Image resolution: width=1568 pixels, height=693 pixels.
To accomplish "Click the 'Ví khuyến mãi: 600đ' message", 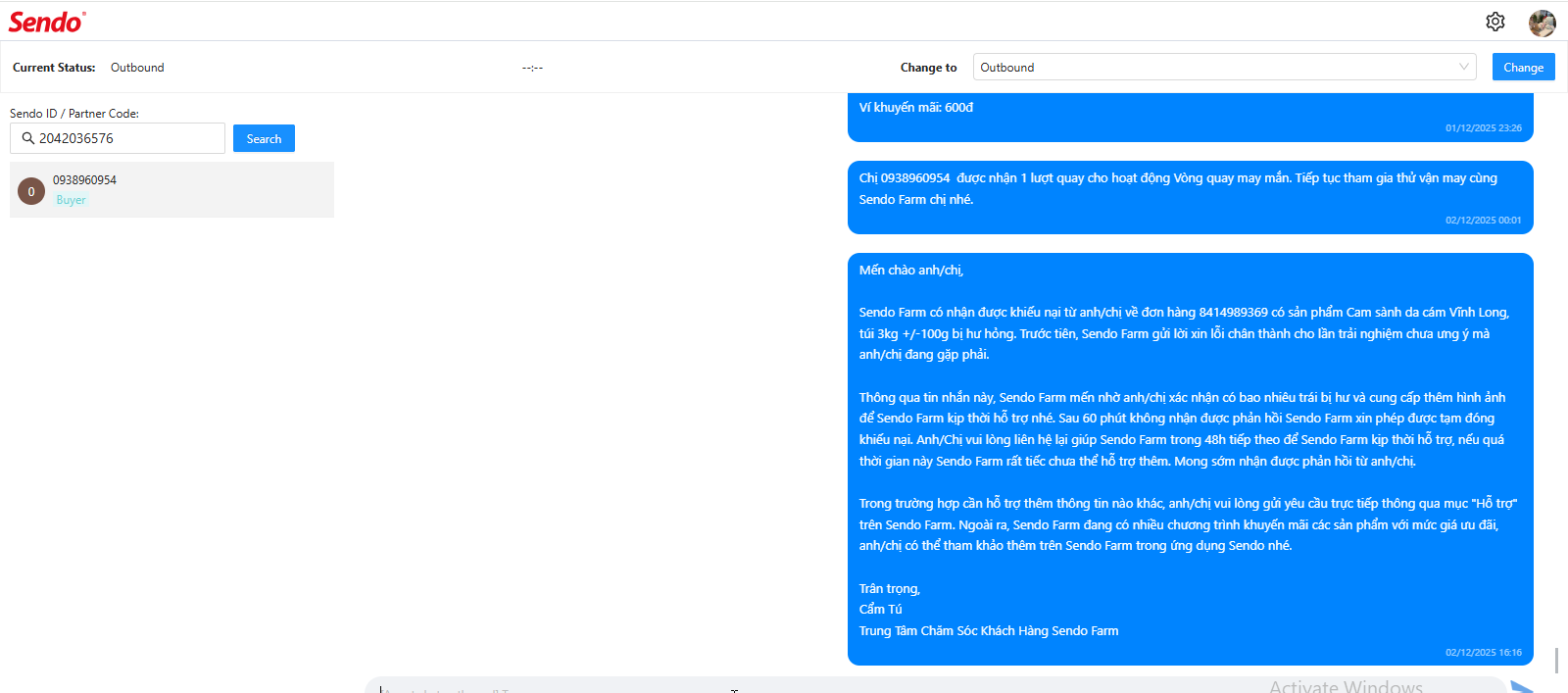I will pos(916,107).
